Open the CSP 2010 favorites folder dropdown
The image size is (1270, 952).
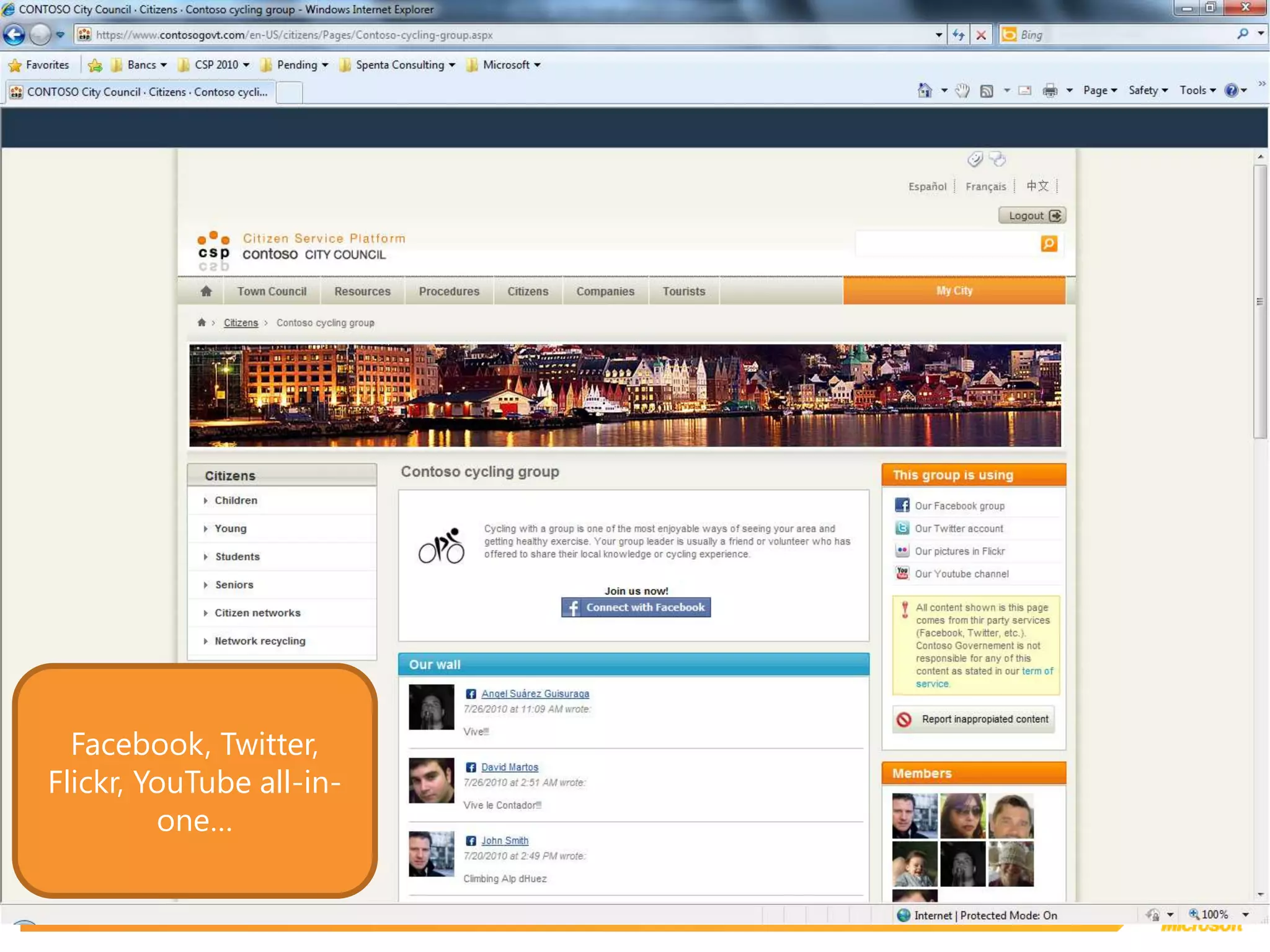[x=213, y=64]
